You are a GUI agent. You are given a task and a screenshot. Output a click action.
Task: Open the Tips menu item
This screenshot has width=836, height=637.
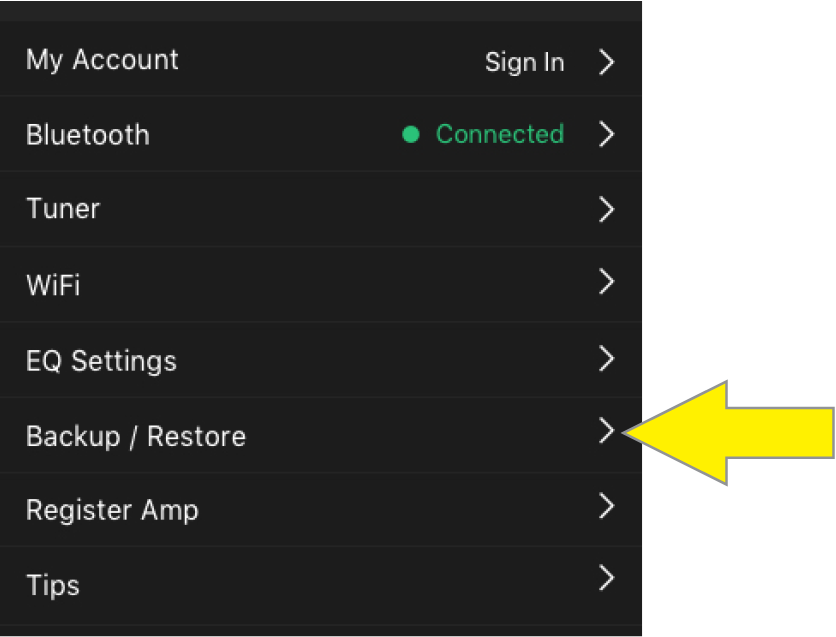53,584
